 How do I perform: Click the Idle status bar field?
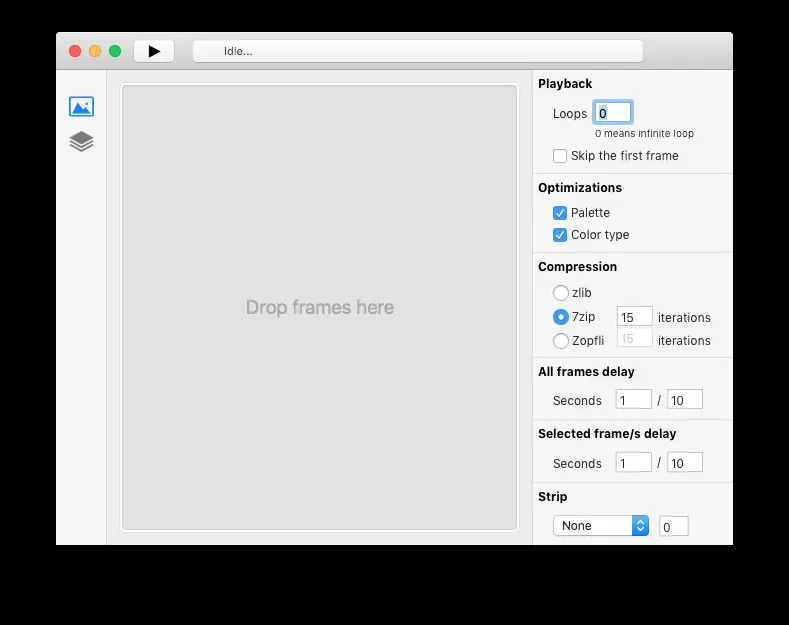418,51
